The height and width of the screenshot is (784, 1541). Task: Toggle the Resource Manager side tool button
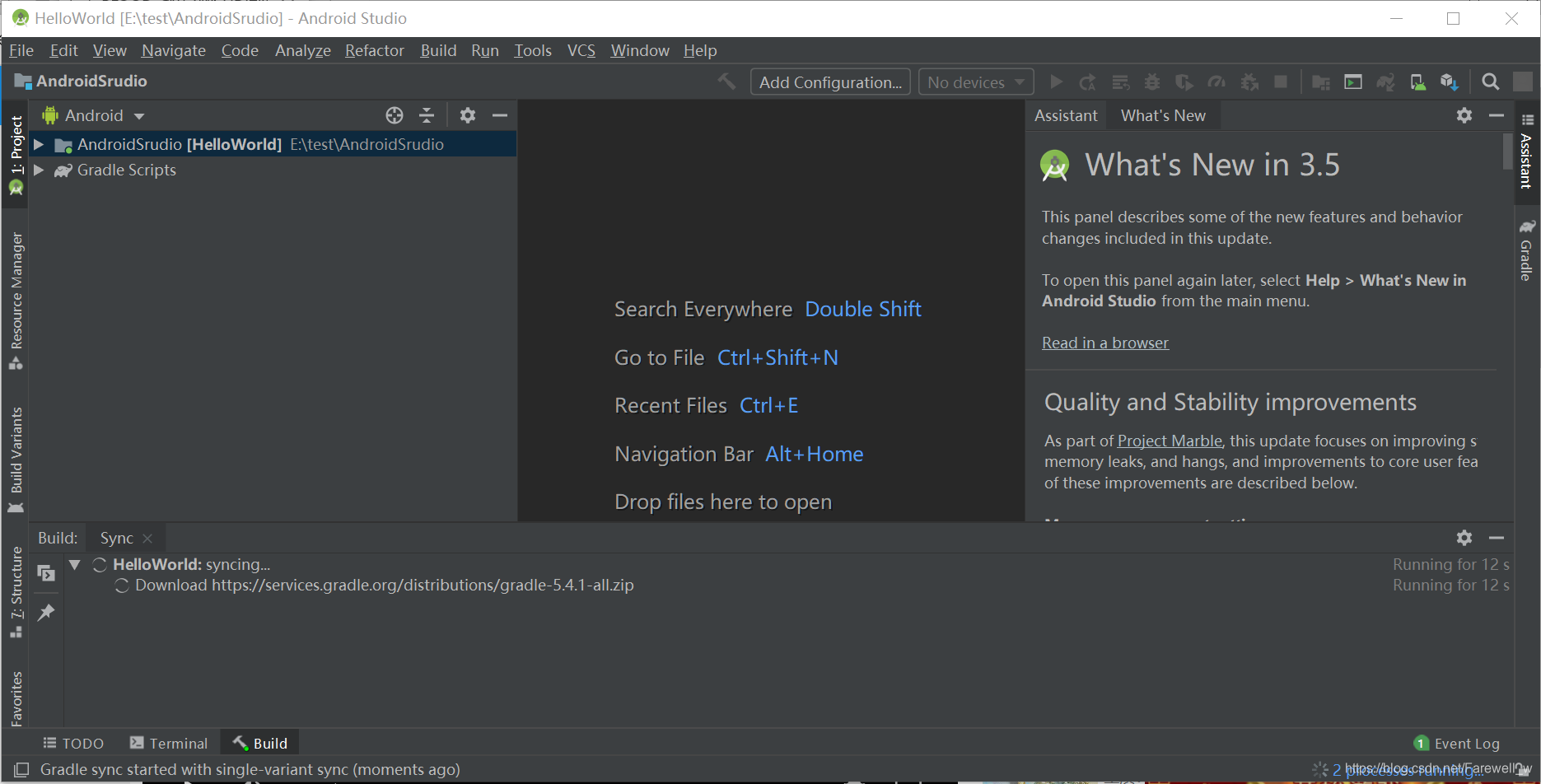click(x=16, y=301)
